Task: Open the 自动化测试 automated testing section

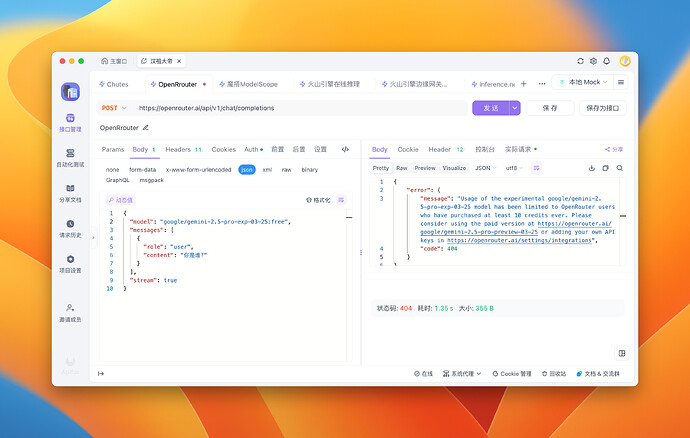Action: [70, 158]
